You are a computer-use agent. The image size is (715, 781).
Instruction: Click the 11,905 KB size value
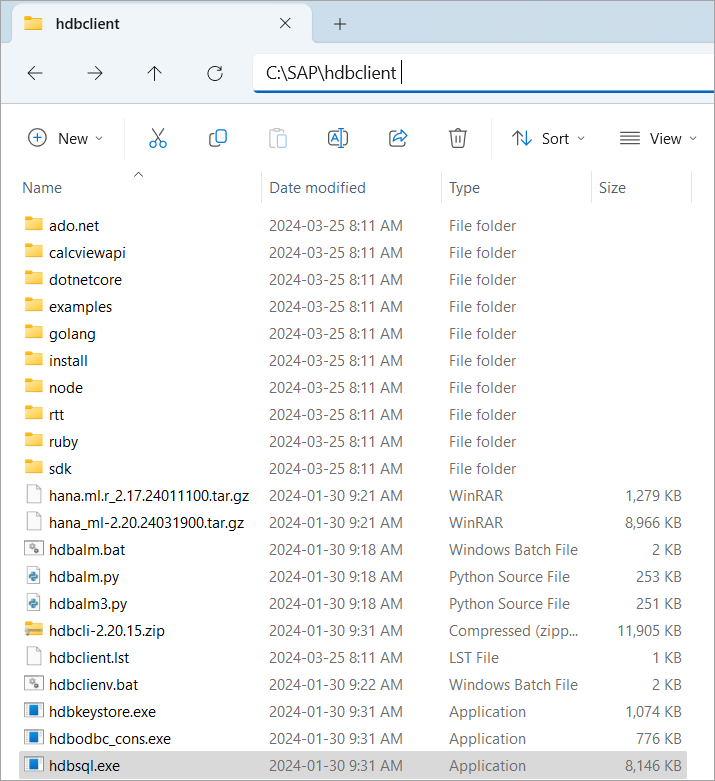(x=649, y=631)
